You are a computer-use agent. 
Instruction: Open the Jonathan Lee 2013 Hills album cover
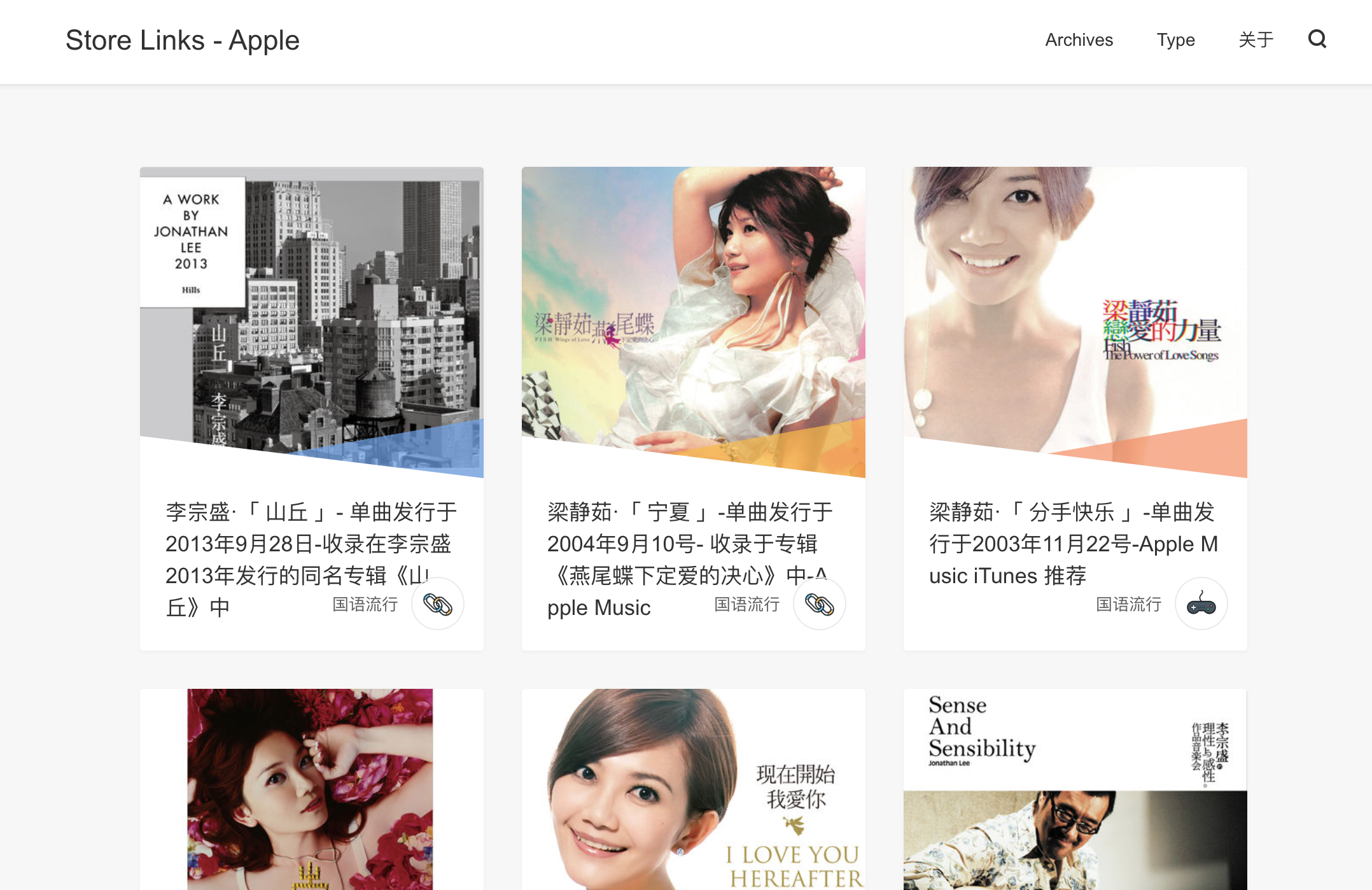[312, 322]
